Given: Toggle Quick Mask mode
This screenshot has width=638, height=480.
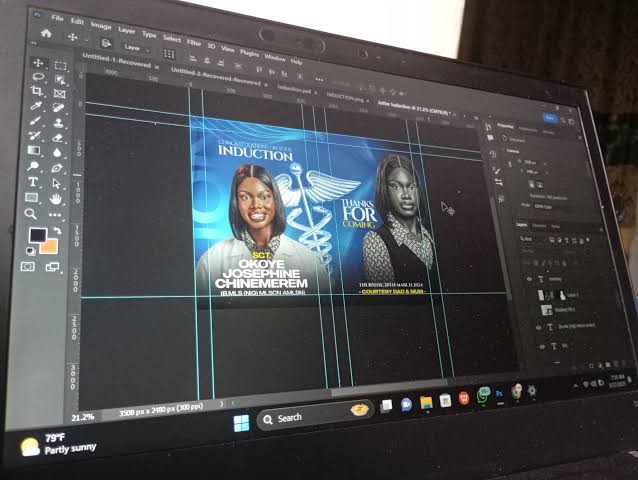Looking at the screenshot, I should [x=28, y=266].
